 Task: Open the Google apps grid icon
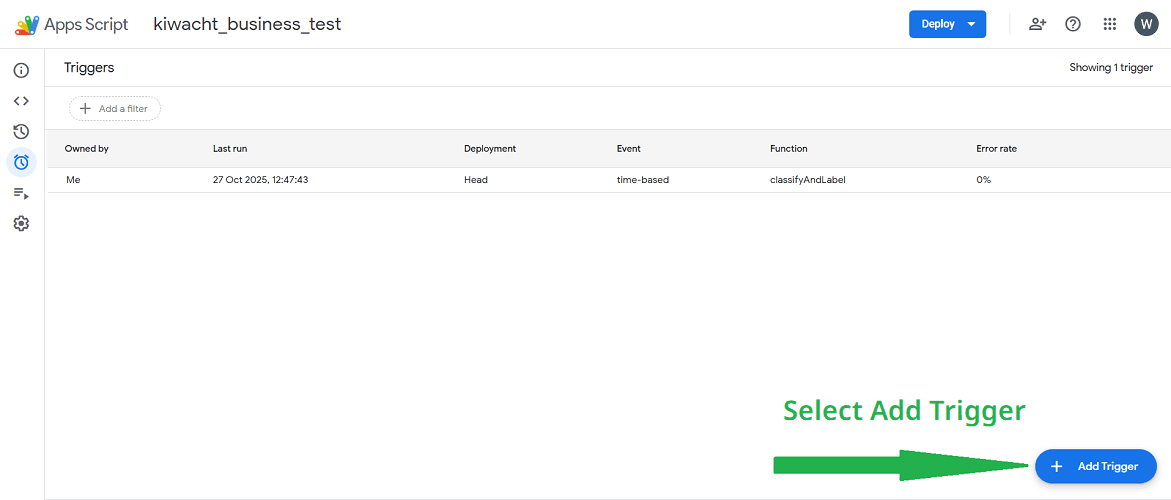click(x=1109, y=24)
